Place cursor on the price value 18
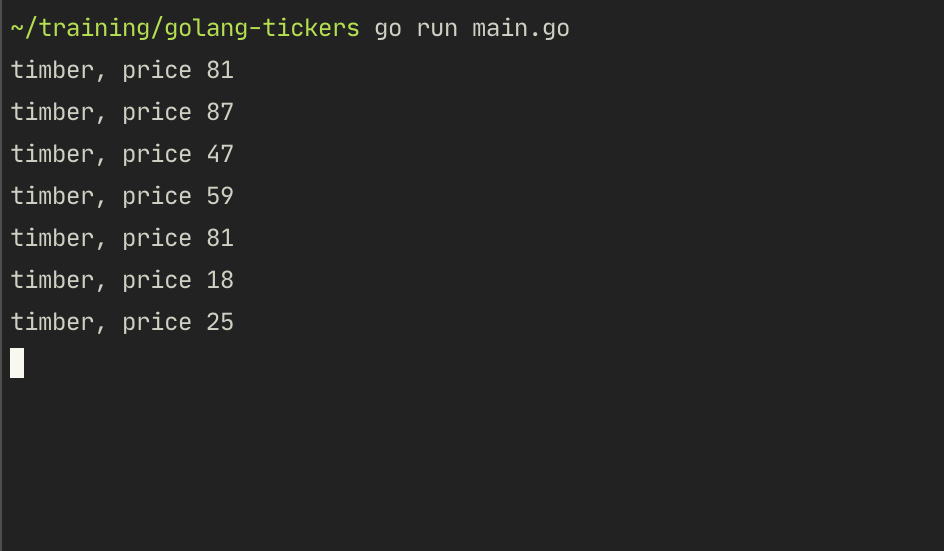The image size is (944, 551). coord(220,280)
